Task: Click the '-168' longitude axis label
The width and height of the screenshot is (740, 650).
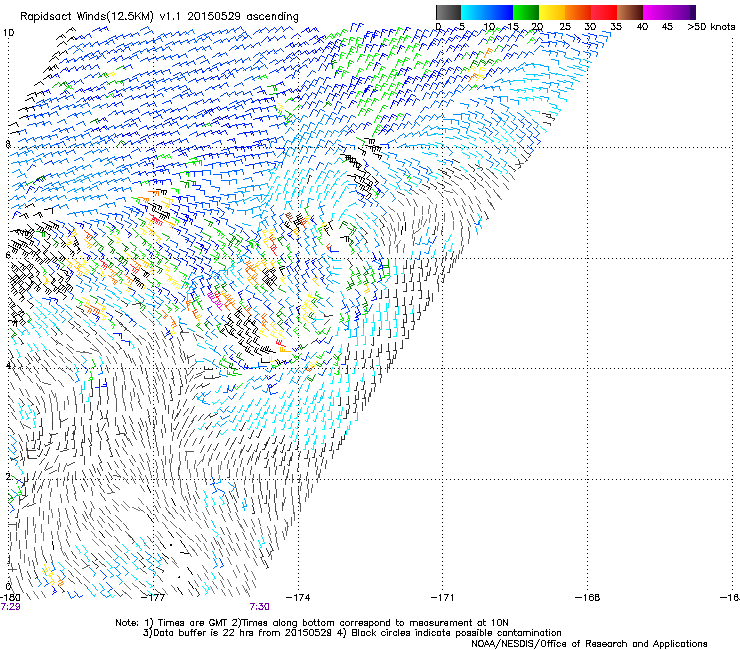Action: [x=588, y=598]
